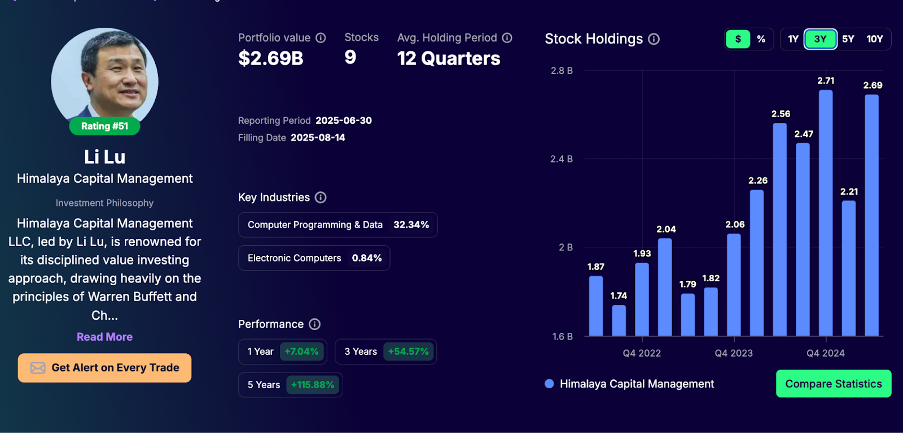
Task: Click the +115.88% performance value
Action: [312, 385]
